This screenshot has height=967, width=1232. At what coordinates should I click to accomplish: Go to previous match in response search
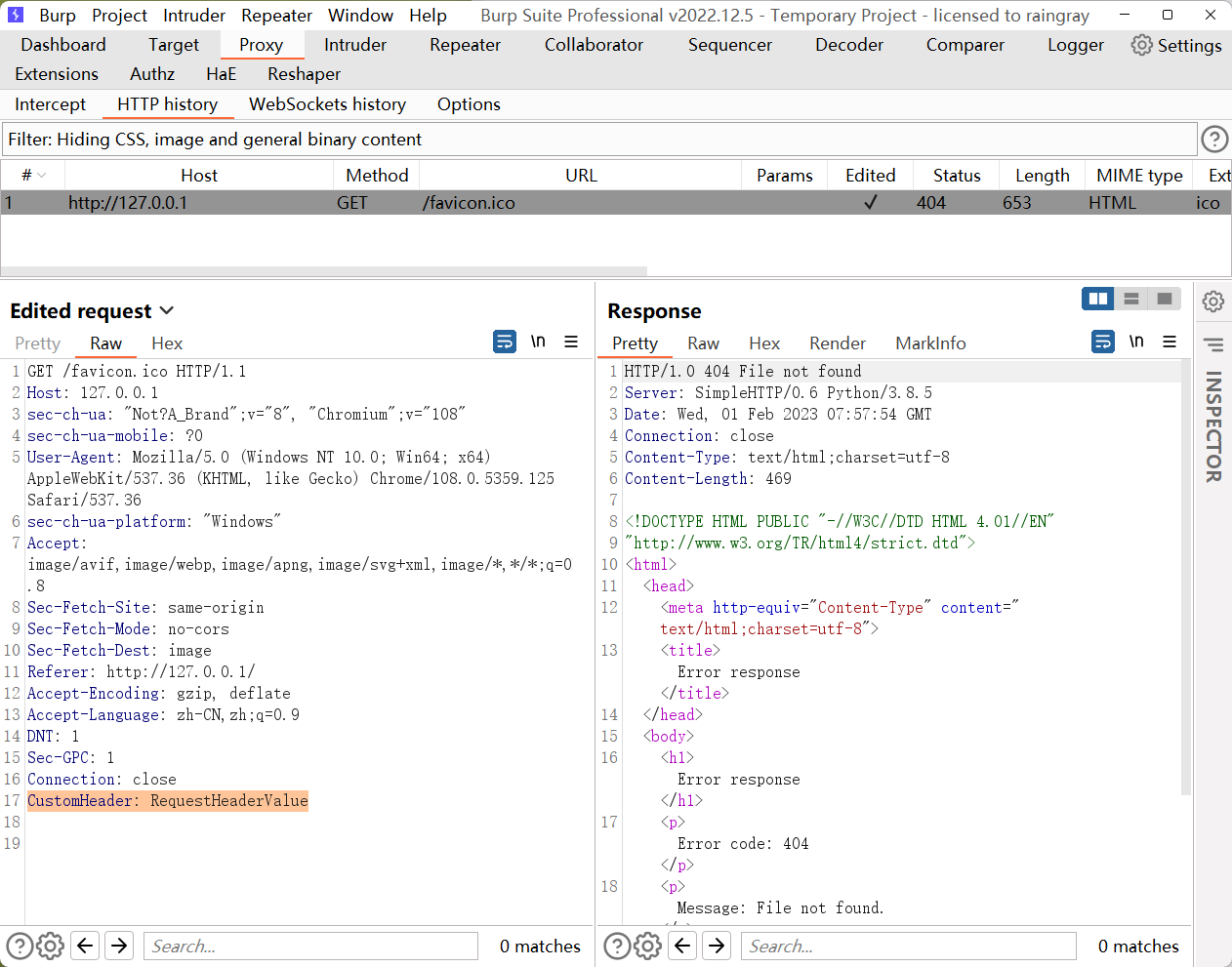[x=683, y=946]
